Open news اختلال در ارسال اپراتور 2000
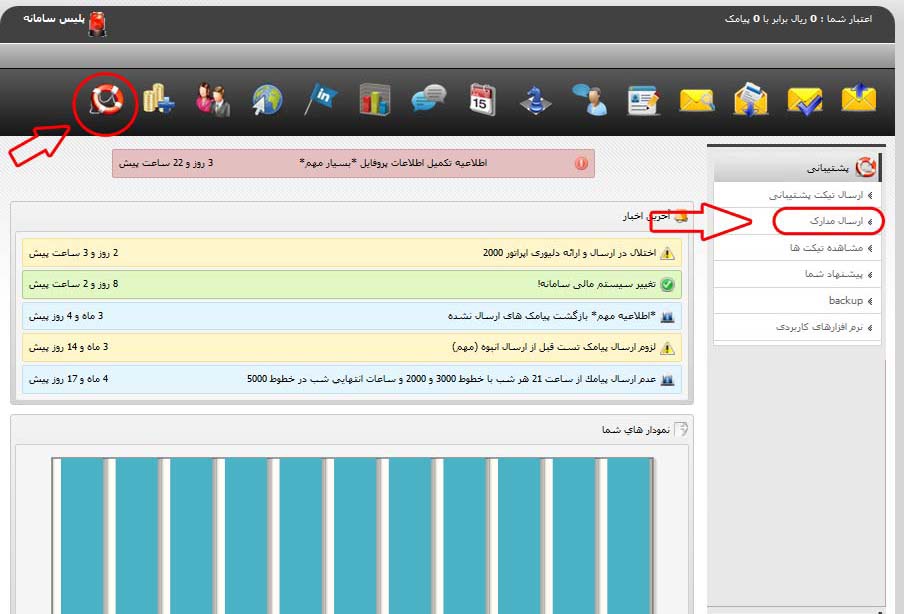Viewport: 904px width, 614px height. coord(352,253)
